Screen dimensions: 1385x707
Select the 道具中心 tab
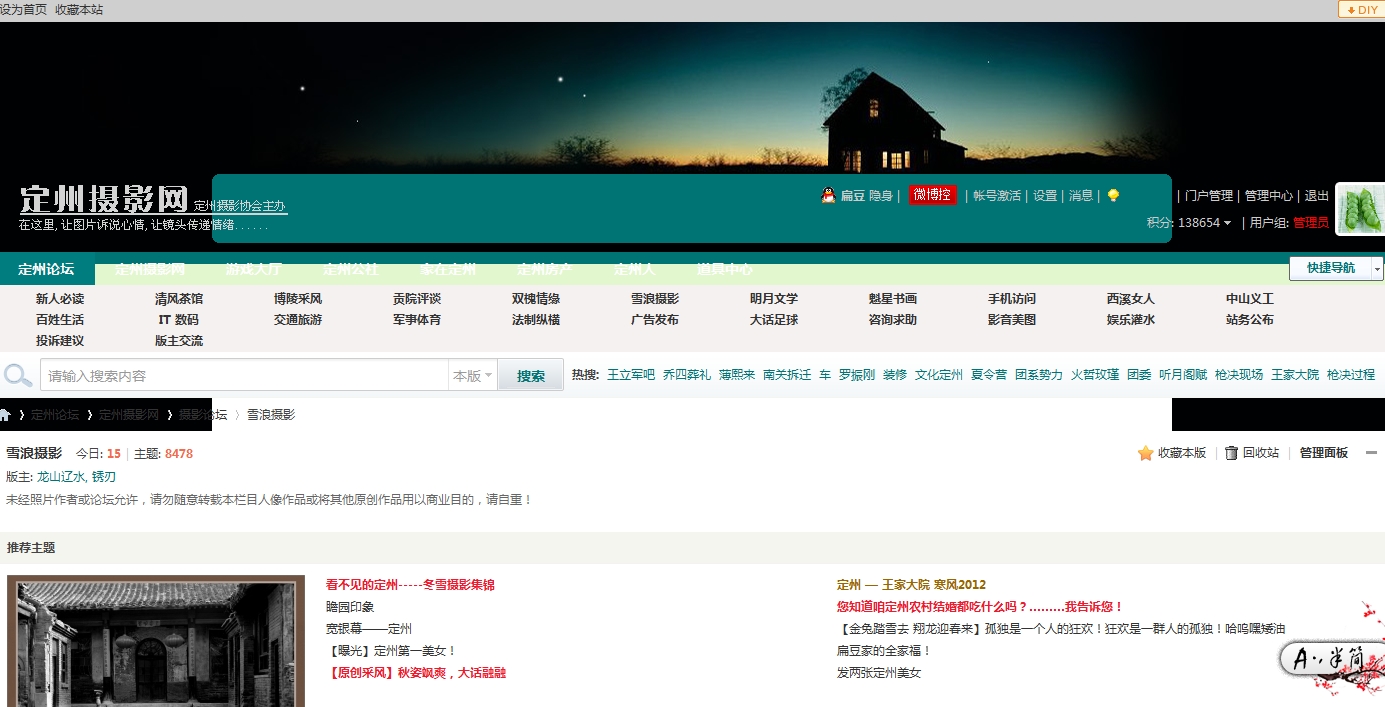pos(725,269)
